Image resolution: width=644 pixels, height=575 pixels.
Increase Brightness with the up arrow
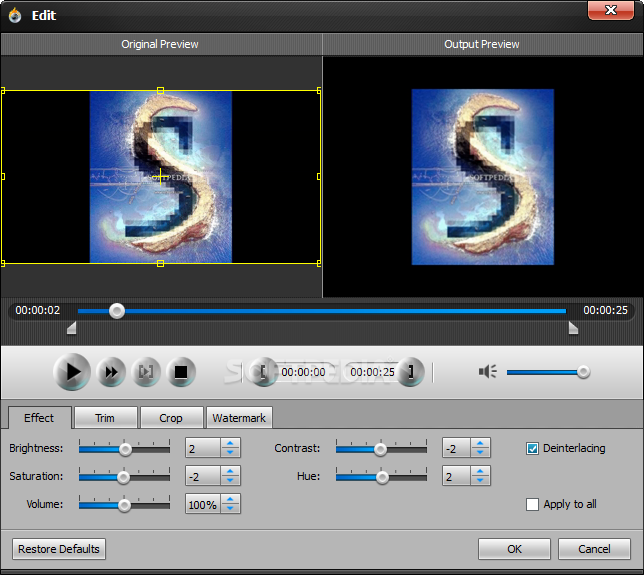(x=230, y=443)
